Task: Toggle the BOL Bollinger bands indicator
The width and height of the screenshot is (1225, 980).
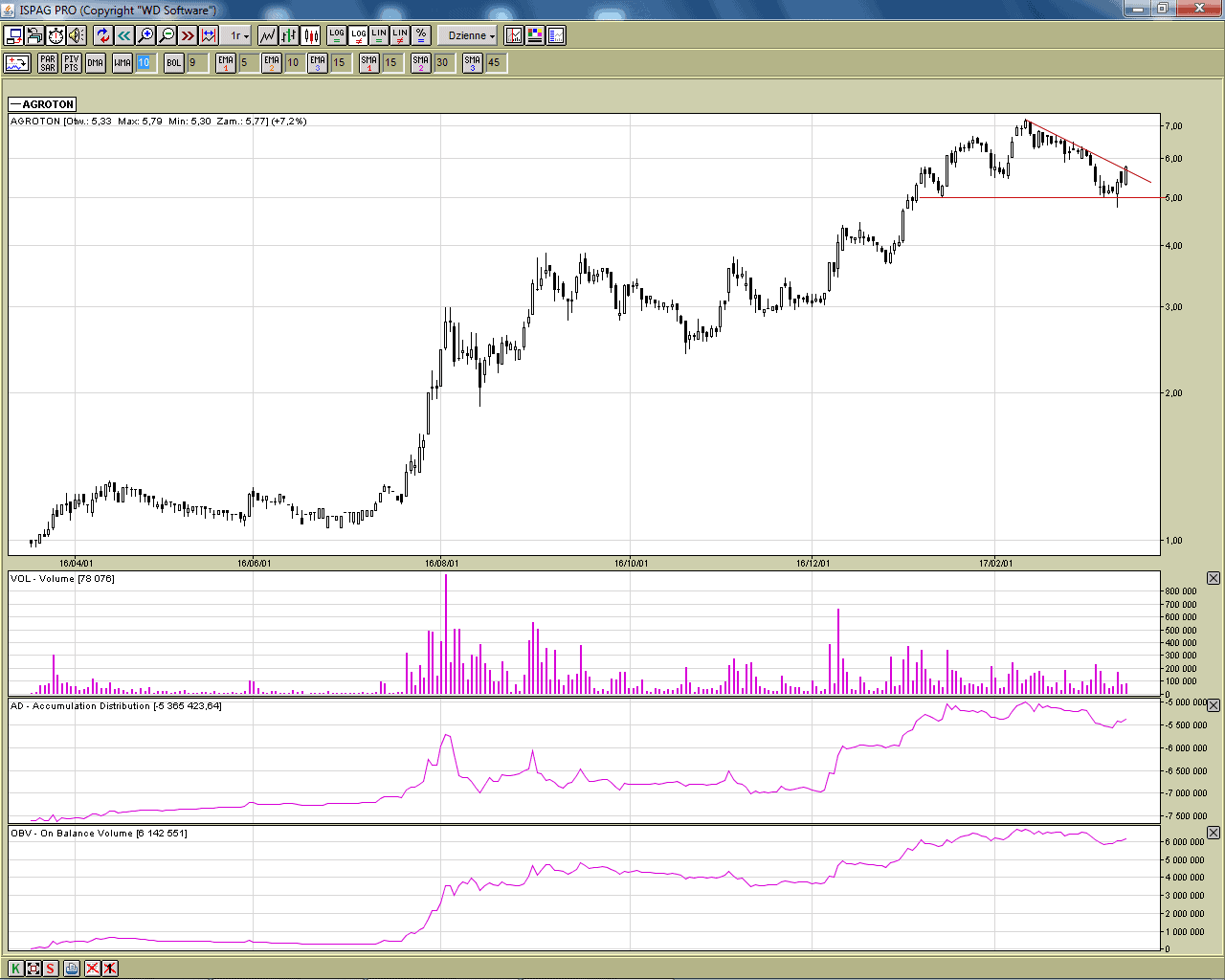Action: click(x=173, y=63)
